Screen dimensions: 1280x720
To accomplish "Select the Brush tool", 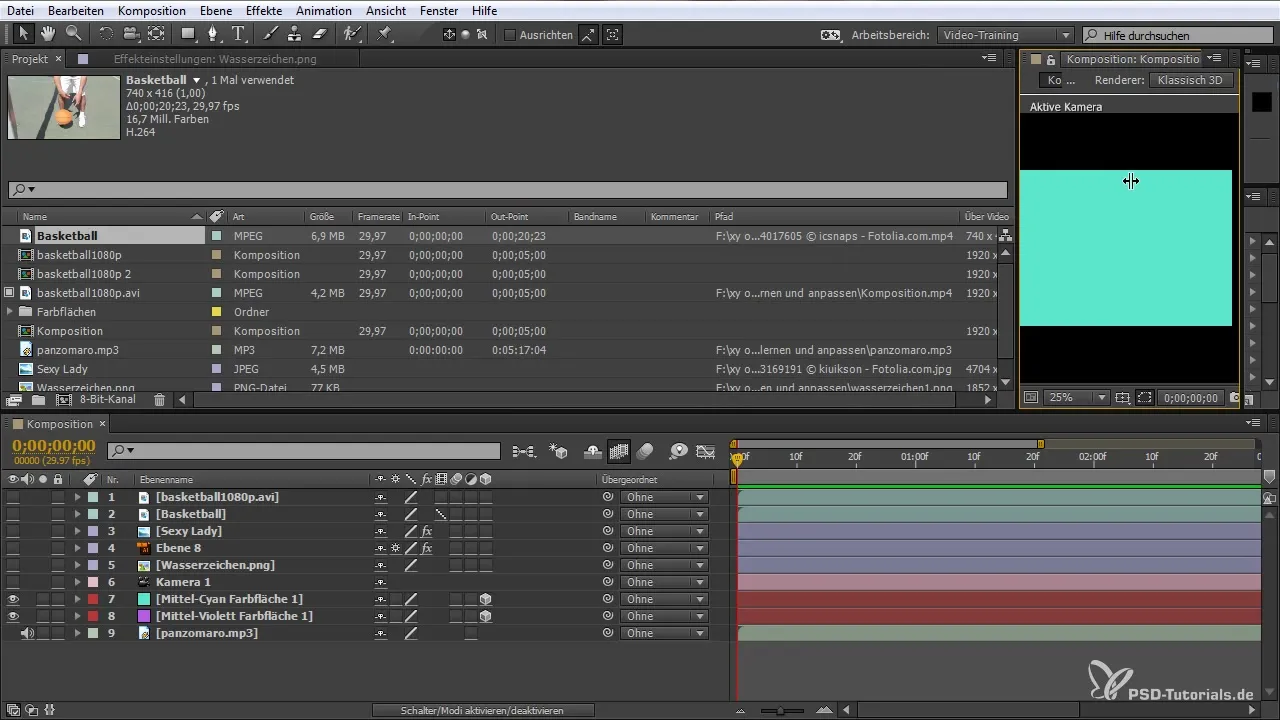I will click(271, 34).
